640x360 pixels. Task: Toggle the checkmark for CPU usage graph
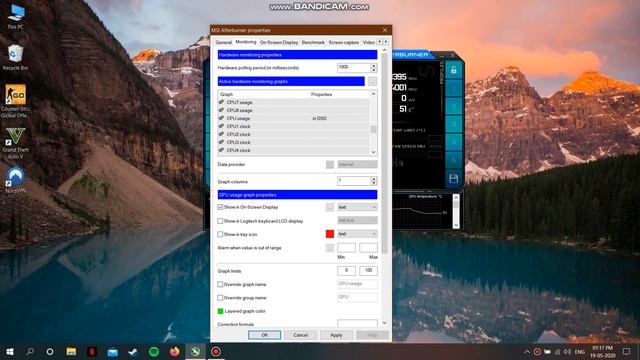tap(221, 118)
